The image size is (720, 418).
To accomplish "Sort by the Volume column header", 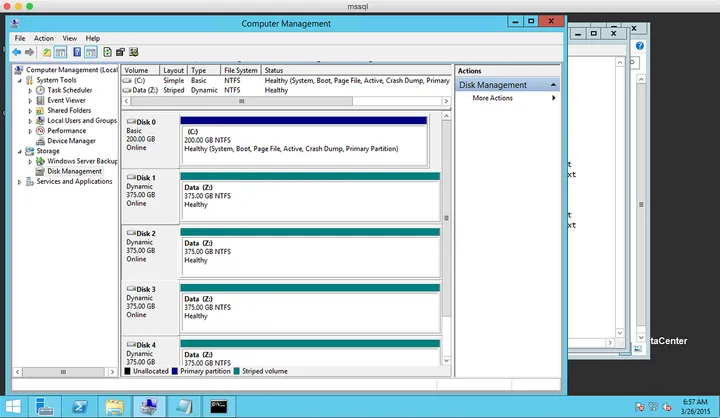I will coord(141,70).
